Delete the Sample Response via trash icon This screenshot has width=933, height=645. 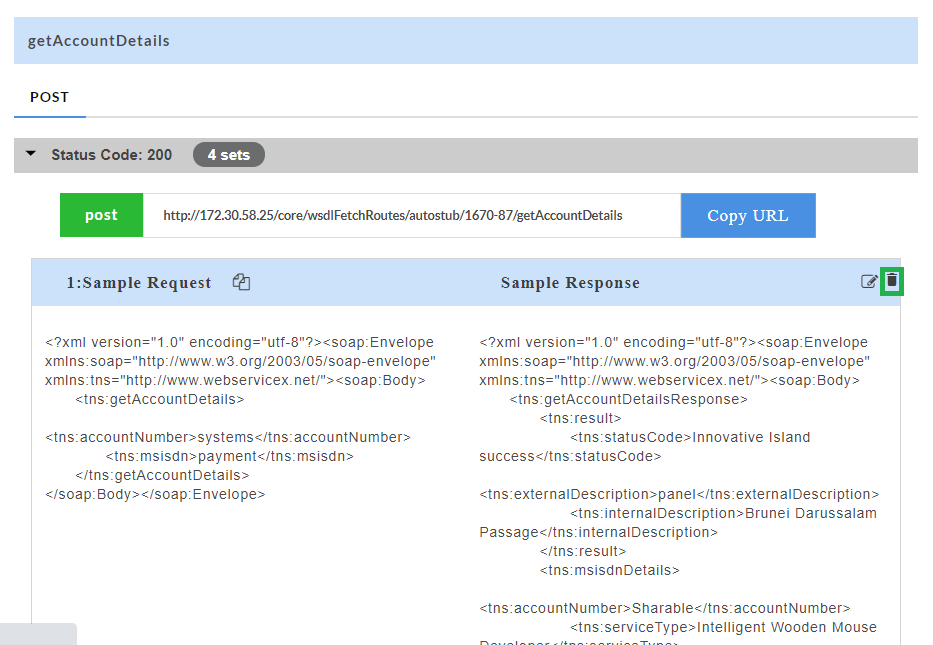891,281
